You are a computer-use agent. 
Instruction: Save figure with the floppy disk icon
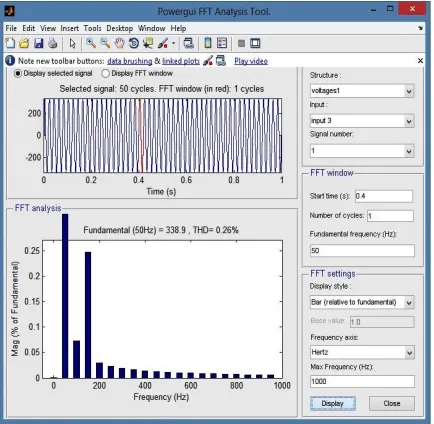coord(38,43)
